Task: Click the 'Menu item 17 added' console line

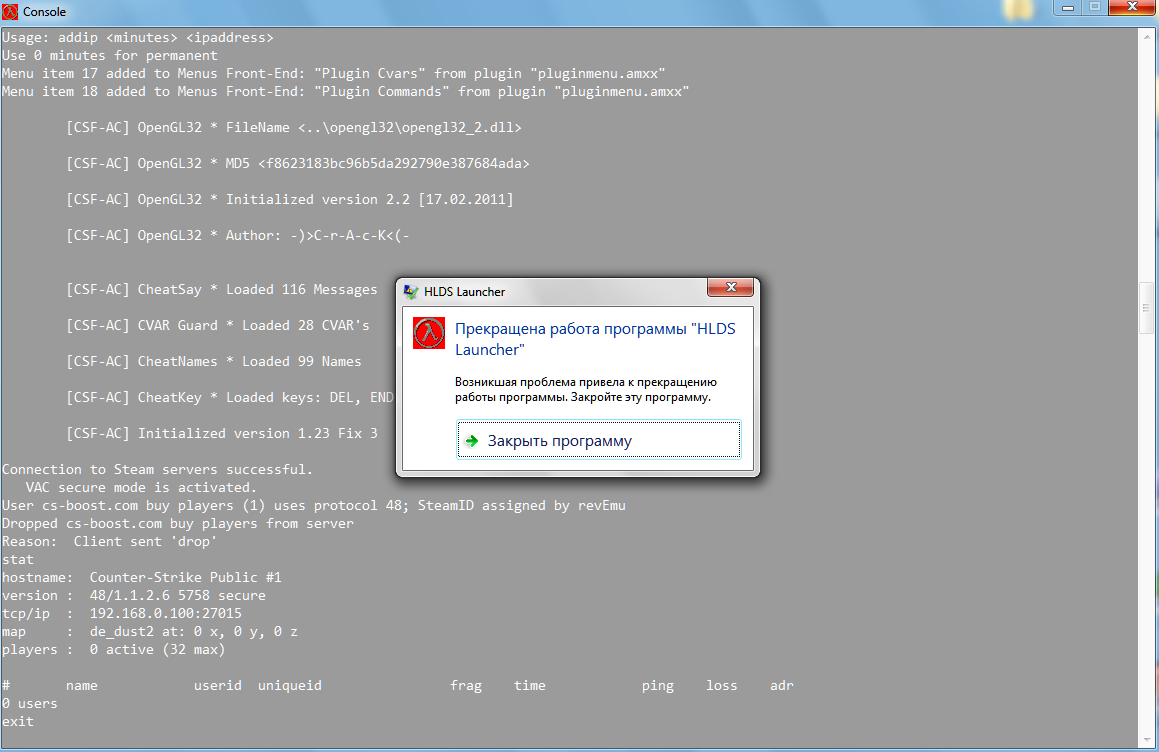Action: (x=333, y=73)
